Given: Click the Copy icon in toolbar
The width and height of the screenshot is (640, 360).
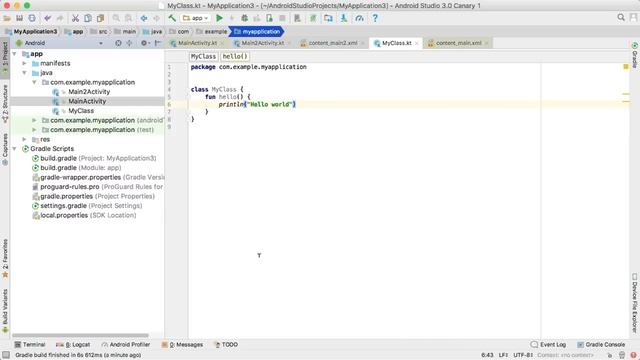Looking at the screenshot, I should click(x=88, y=18).
